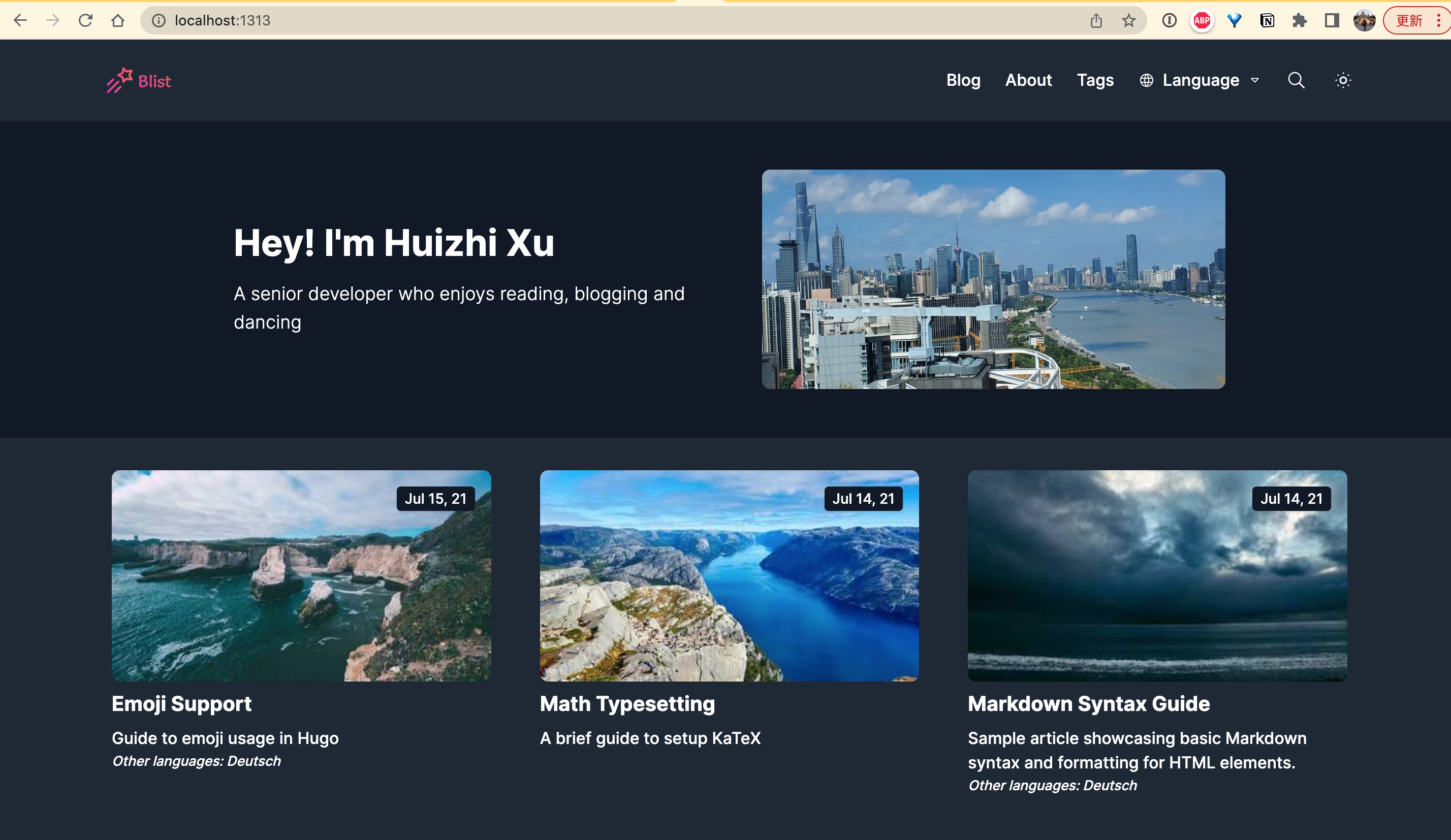Viewport: 1451px width, 840px height.
Task: Open the Emoji Support article title
Action: pyautogui.click(x=181, y=703)
